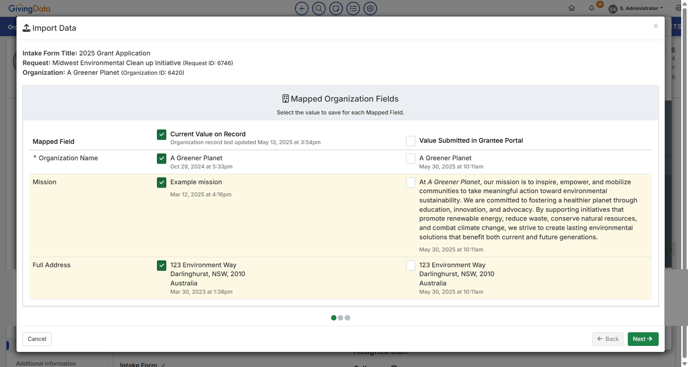Check the submitted Full Address checkbox
Image resolution: width=688 pixels, height=367 pixels.
coord(410,265)
